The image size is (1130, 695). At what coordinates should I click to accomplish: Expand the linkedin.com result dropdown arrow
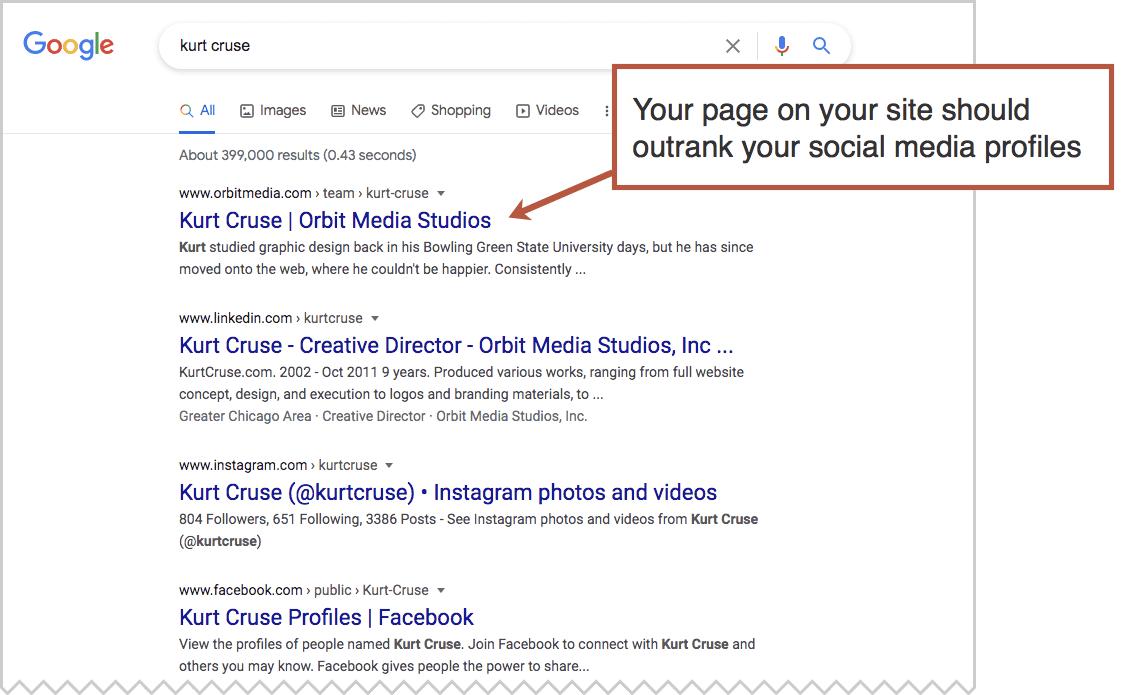click(375, 318)
